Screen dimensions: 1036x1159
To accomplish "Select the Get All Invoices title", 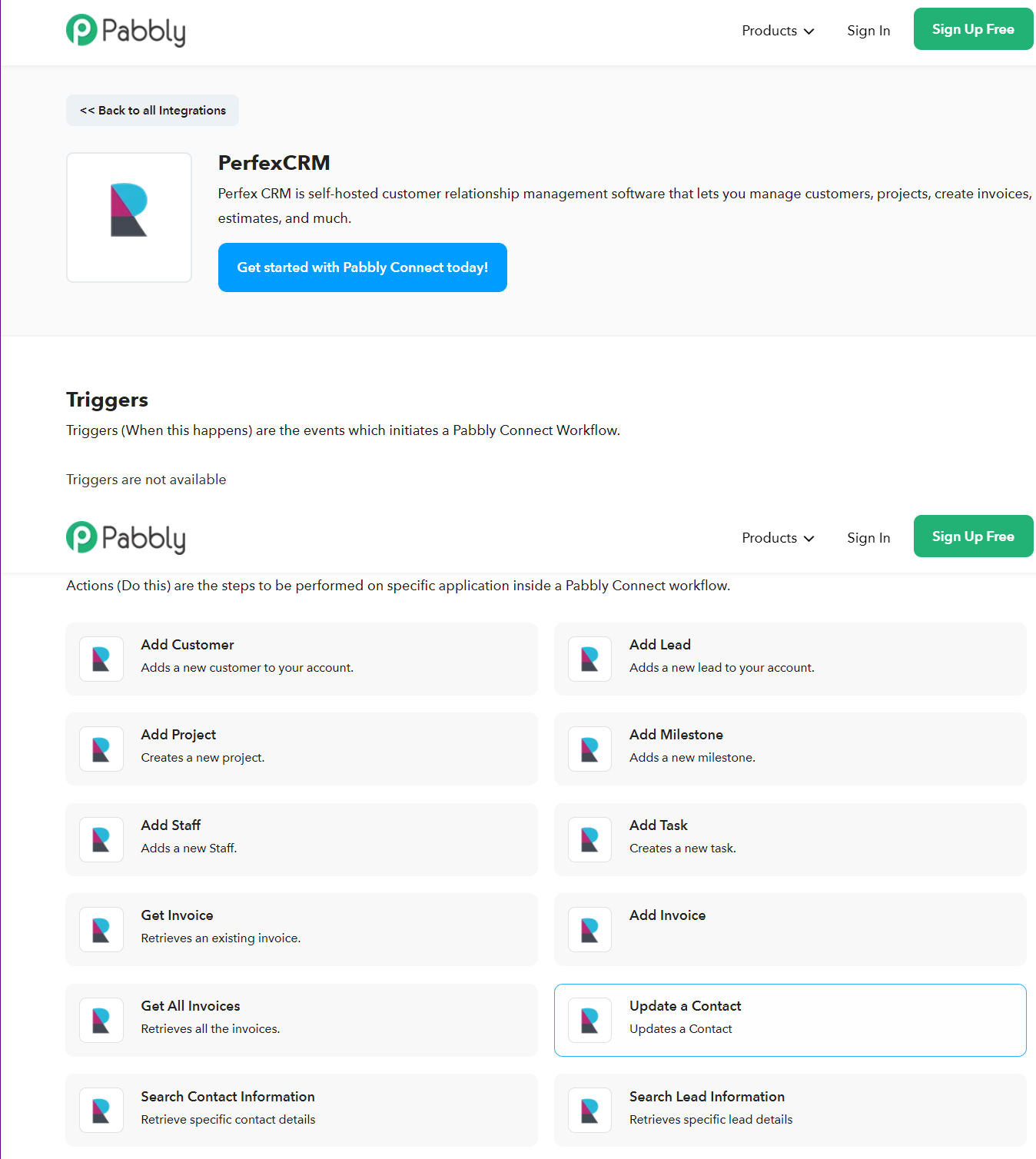I will [x=191, y=1006].
